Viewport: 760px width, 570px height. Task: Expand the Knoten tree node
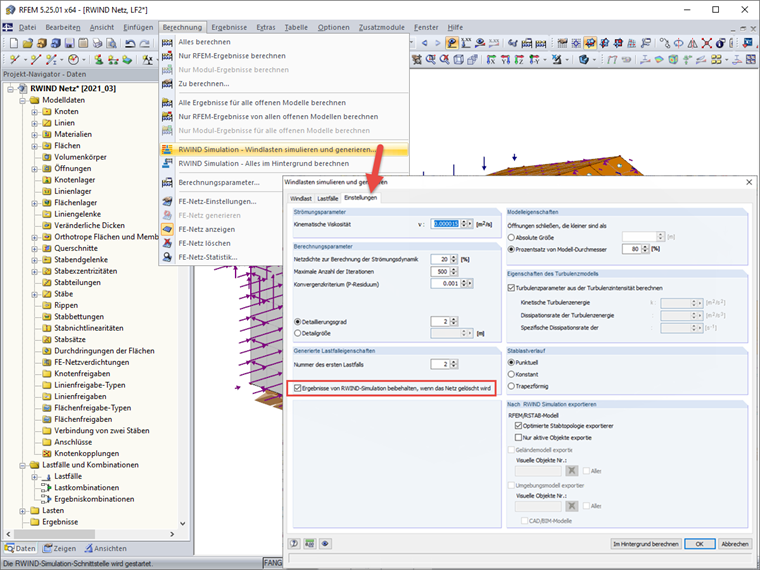point(34,111)
